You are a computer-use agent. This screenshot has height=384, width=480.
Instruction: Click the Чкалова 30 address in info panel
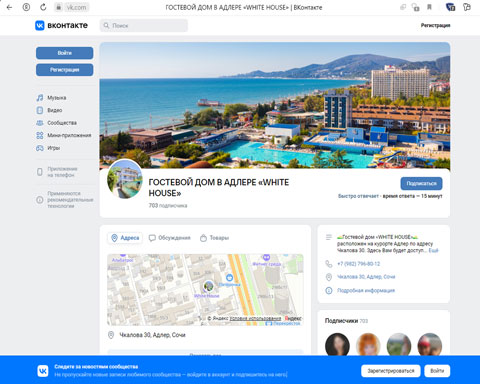tap(366, 277)
